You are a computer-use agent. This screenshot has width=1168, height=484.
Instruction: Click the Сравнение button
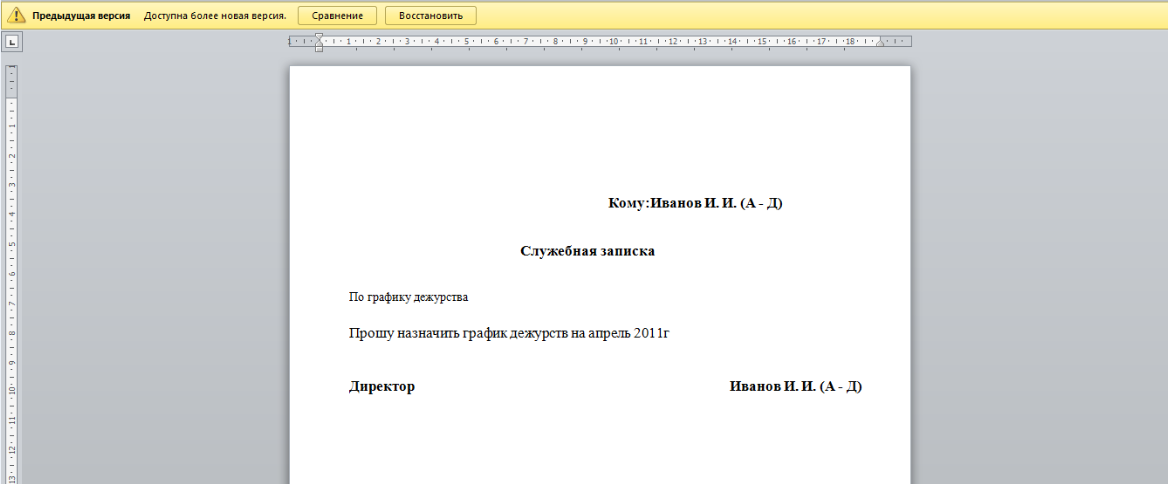click(x=337, y=16)
